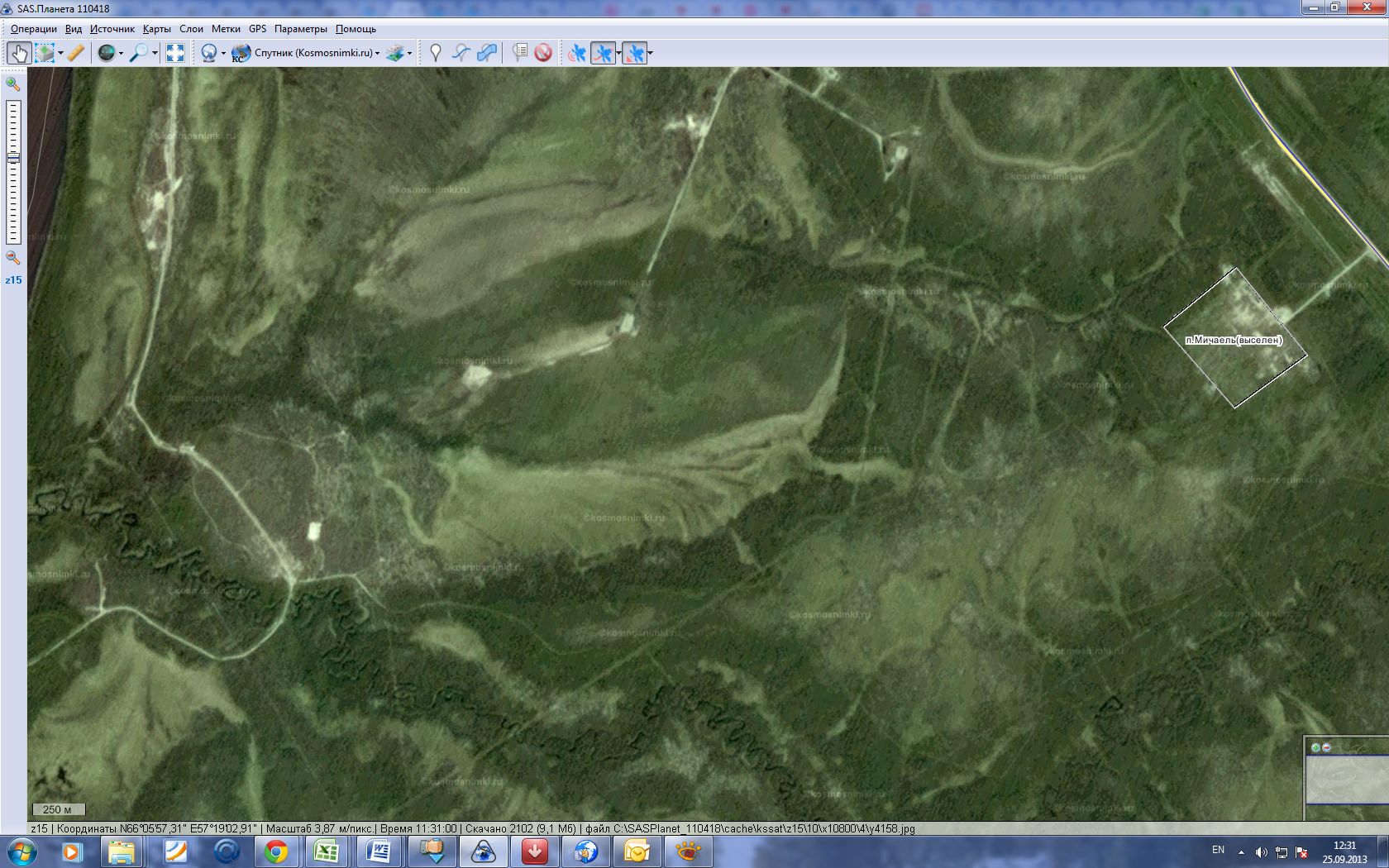This screenshot has width=1389, height=868.
Task: Add a new placemark point
Action: [x=436, y=53]
